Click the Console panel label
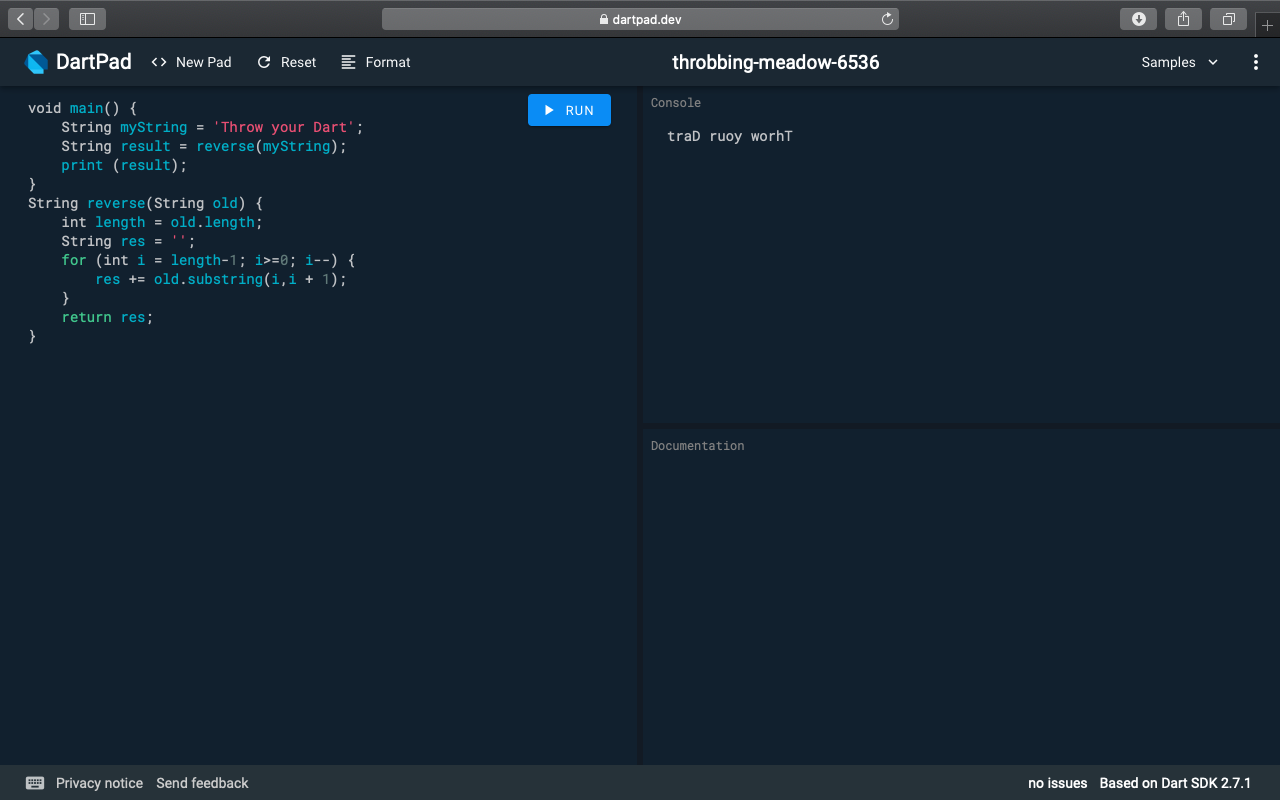The height and width of the screenshot is (800, 1280). click(676, 103)
